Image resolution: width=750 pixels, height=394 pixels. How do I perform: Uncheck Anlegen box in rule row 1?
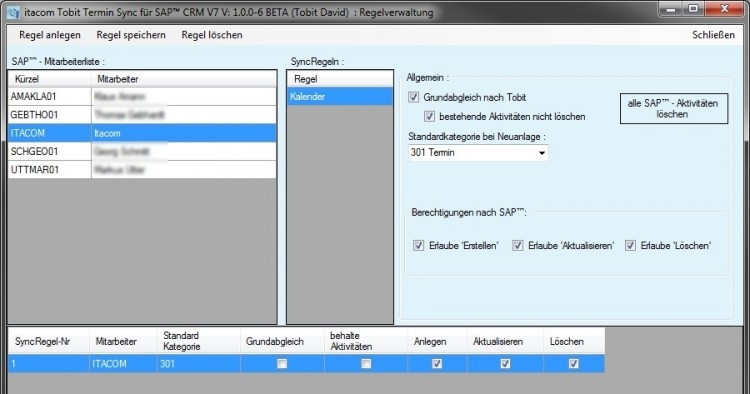(x=437, y=364)
